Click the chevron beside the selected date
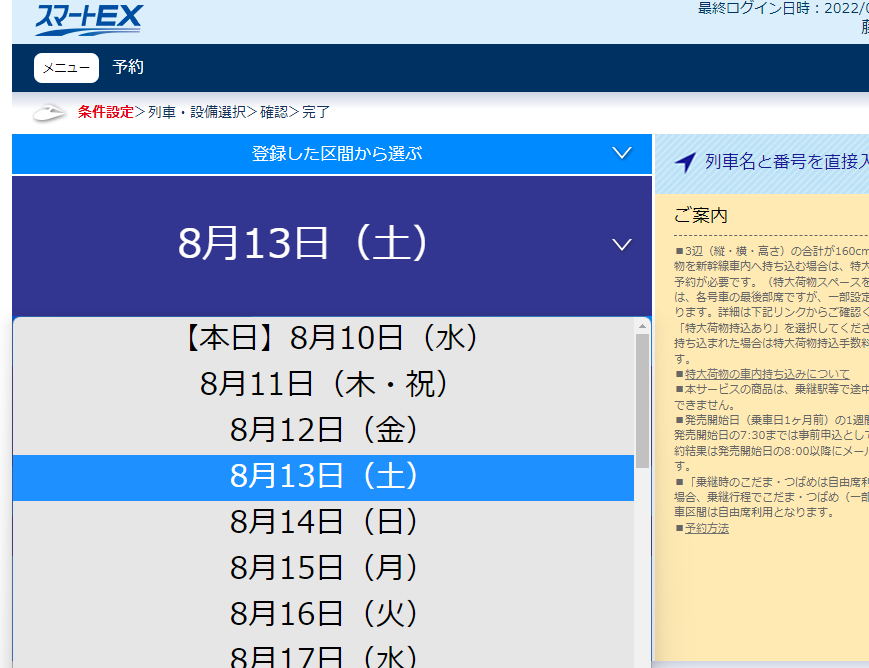Image resolution: width=869 pixels, height=668 pixels. [x=622, y=244]
